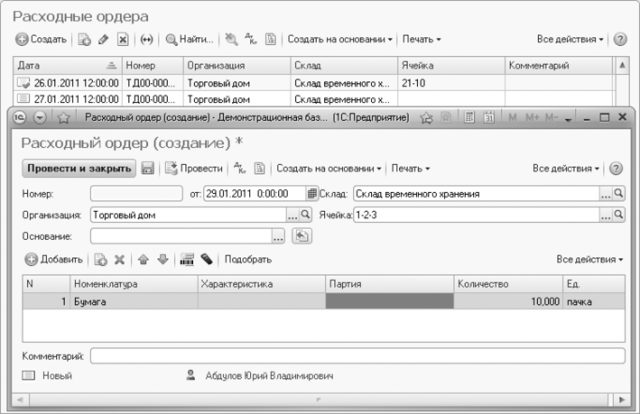This screenshot has height=414, width=640.
Task: Click magnifier open icon of Склад field
Action: pos(619,194)
